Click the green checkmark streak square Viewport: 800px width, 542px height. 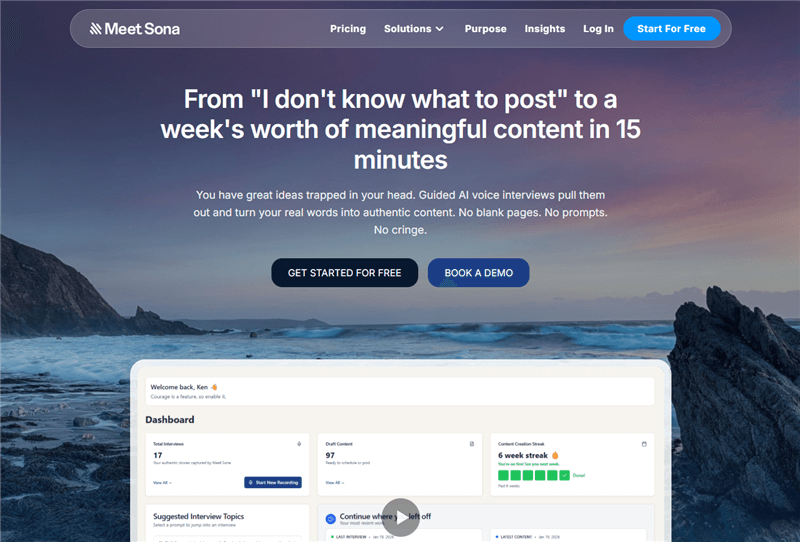coord(564,475)
